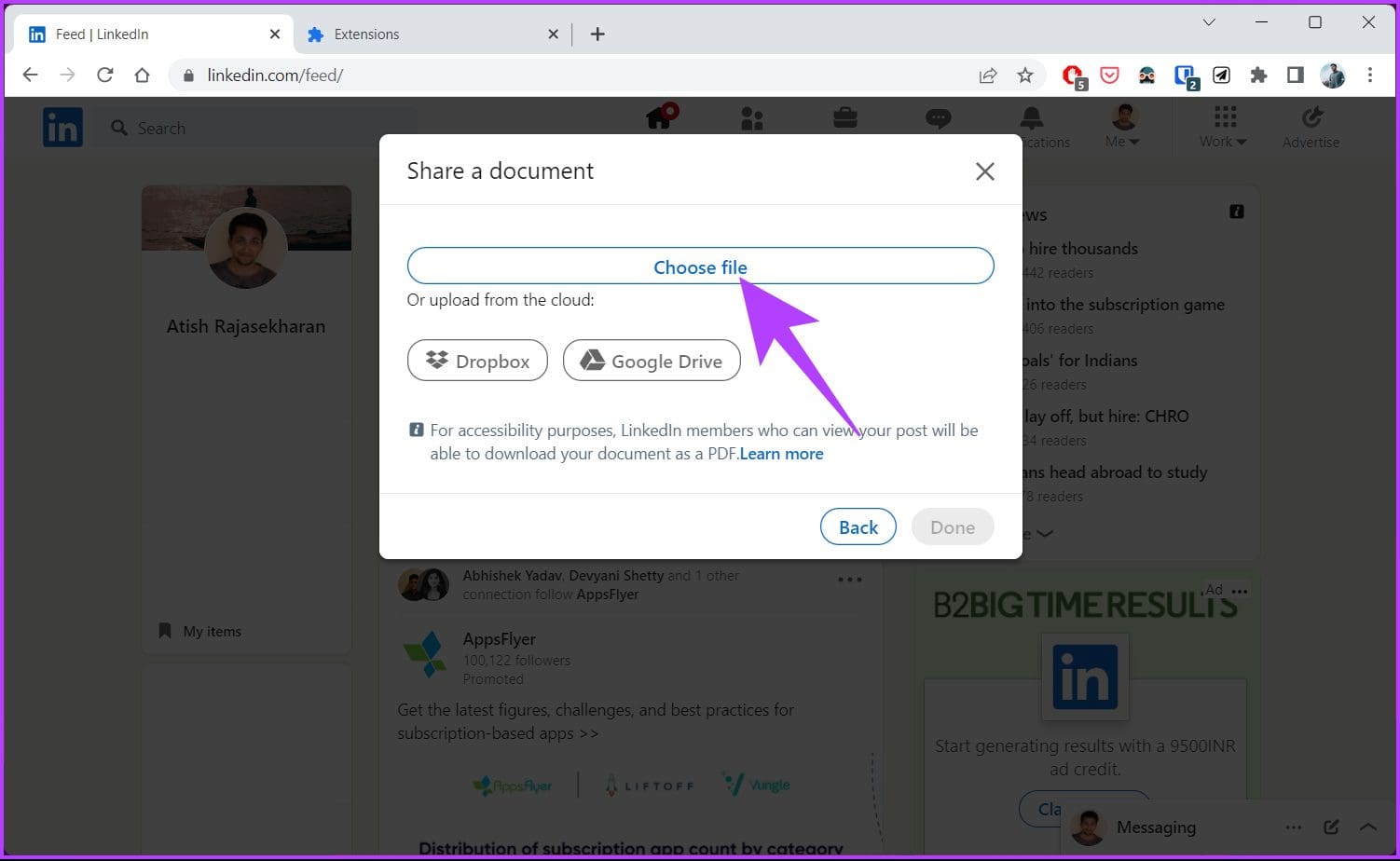1400x861 pixels.
Task: Open the red ad blocker extension
Action: tap(1073, 76)
